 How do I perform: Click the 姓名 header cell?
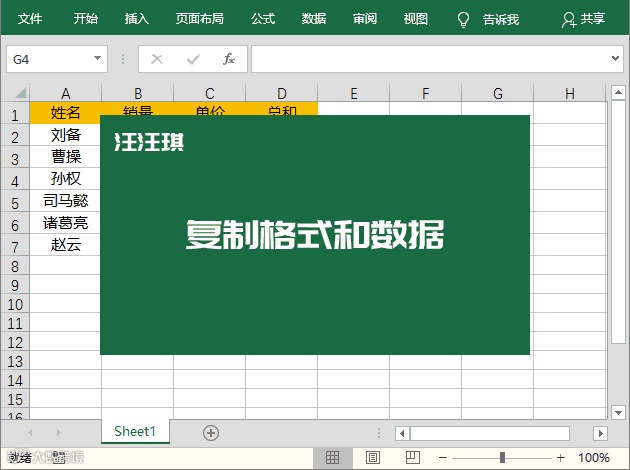65,112
